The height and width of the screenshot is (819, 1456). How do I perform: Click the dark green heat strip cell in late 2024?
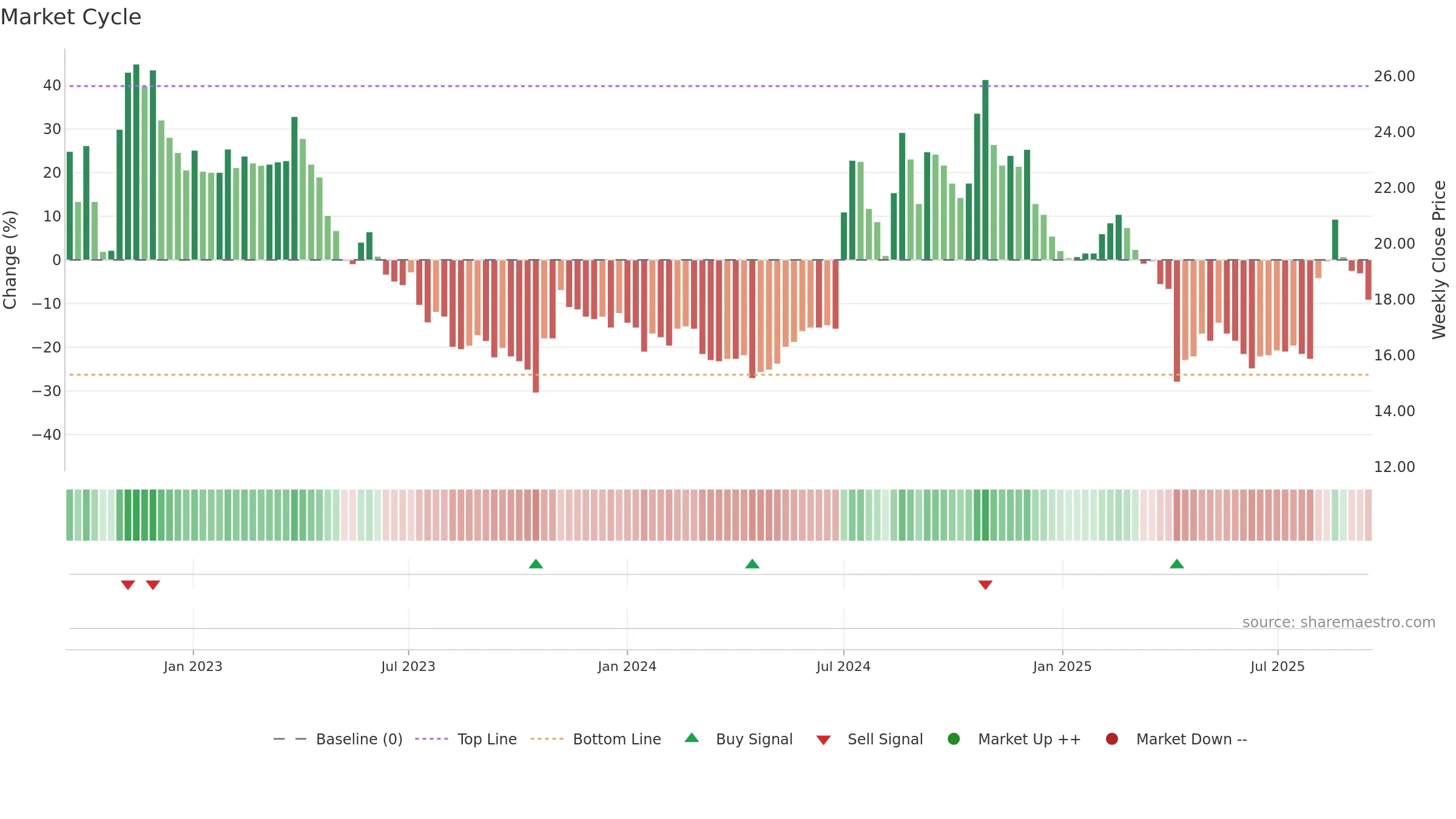985,515
